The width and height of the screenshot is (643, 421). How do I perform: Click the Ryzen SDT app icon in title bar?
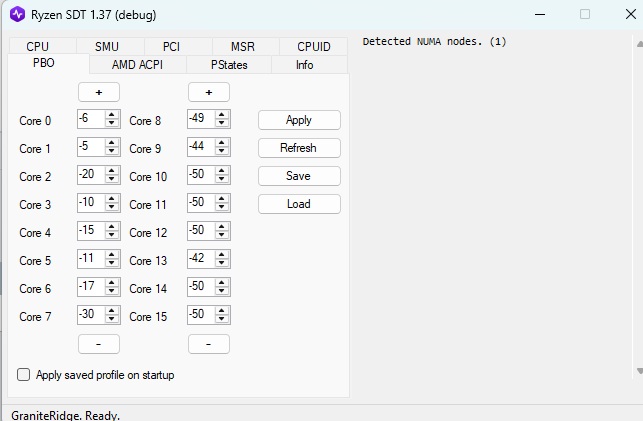pyautogui.click(x=19, y=15)
